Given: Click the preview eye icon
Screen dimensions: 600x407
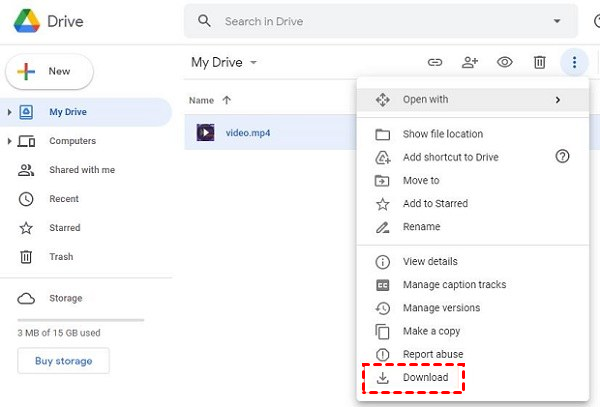Looking at the screenshot, I should coord(505,62).
